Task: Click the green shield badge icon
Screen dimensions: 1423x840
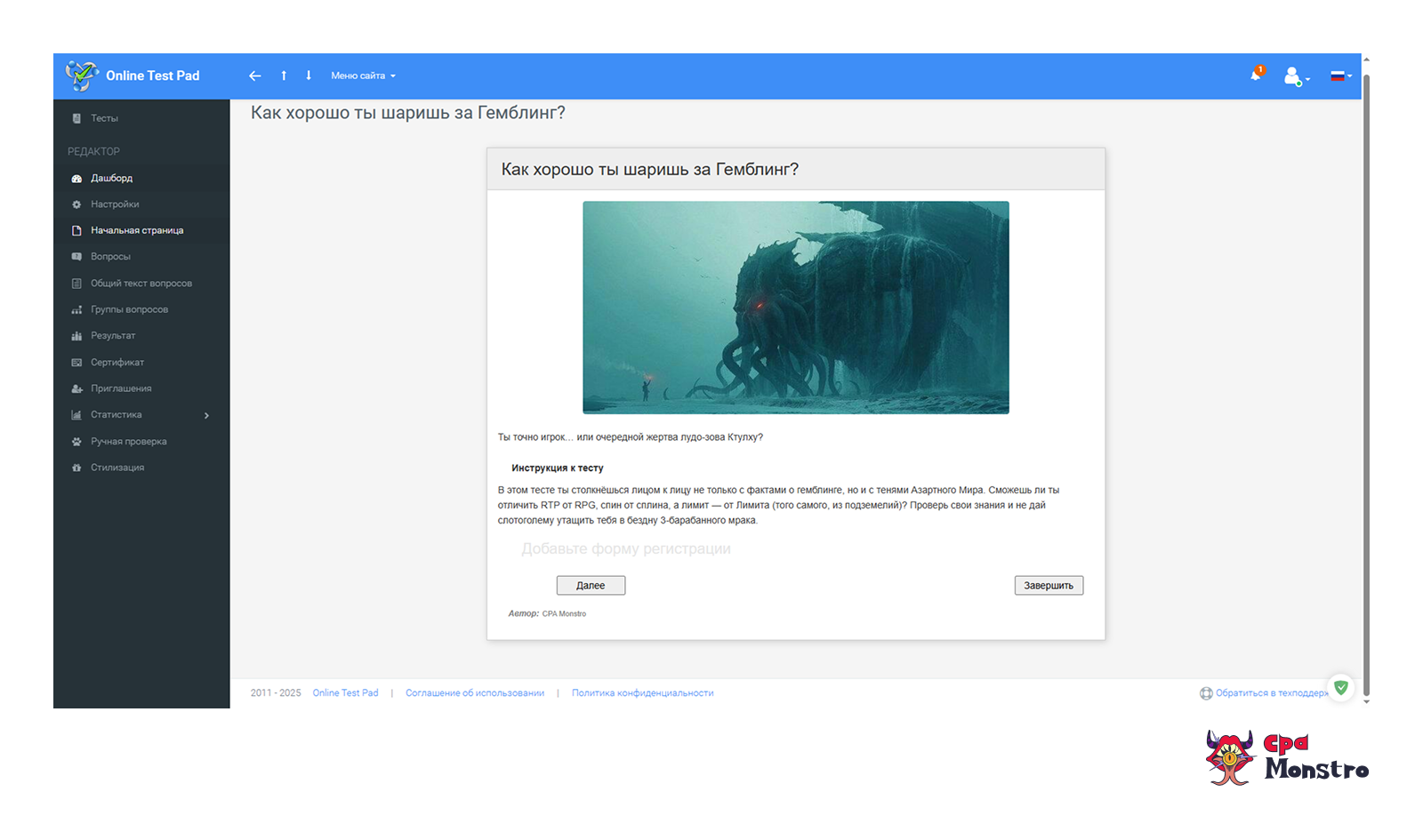Action: (x=1341, y=687)
